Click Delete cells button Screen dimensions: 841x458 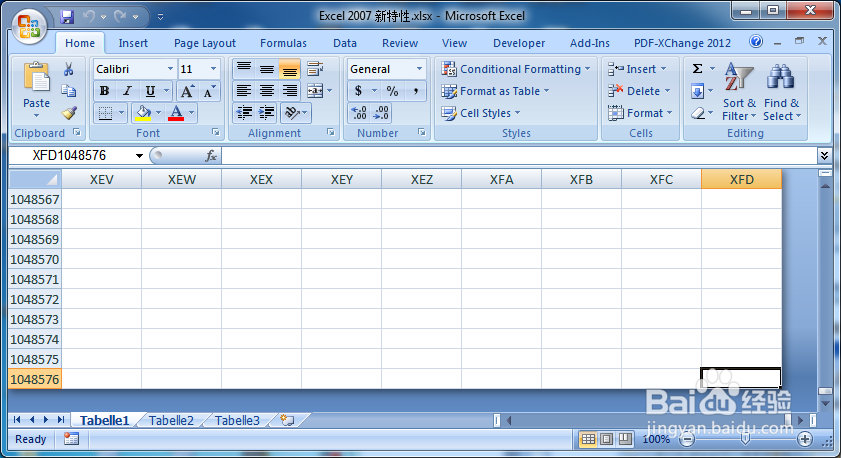[639, 91]
